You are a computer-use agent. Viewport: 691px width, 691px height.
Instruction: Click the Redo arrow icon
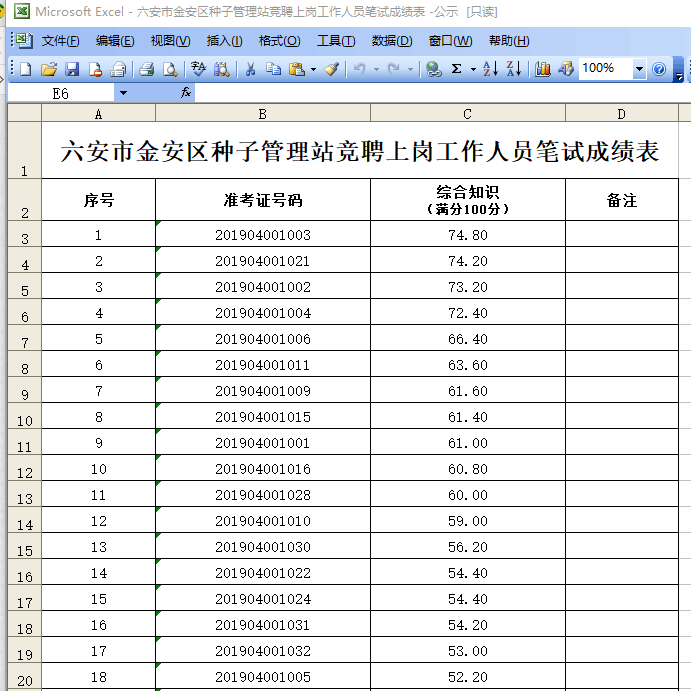[394, 69]
